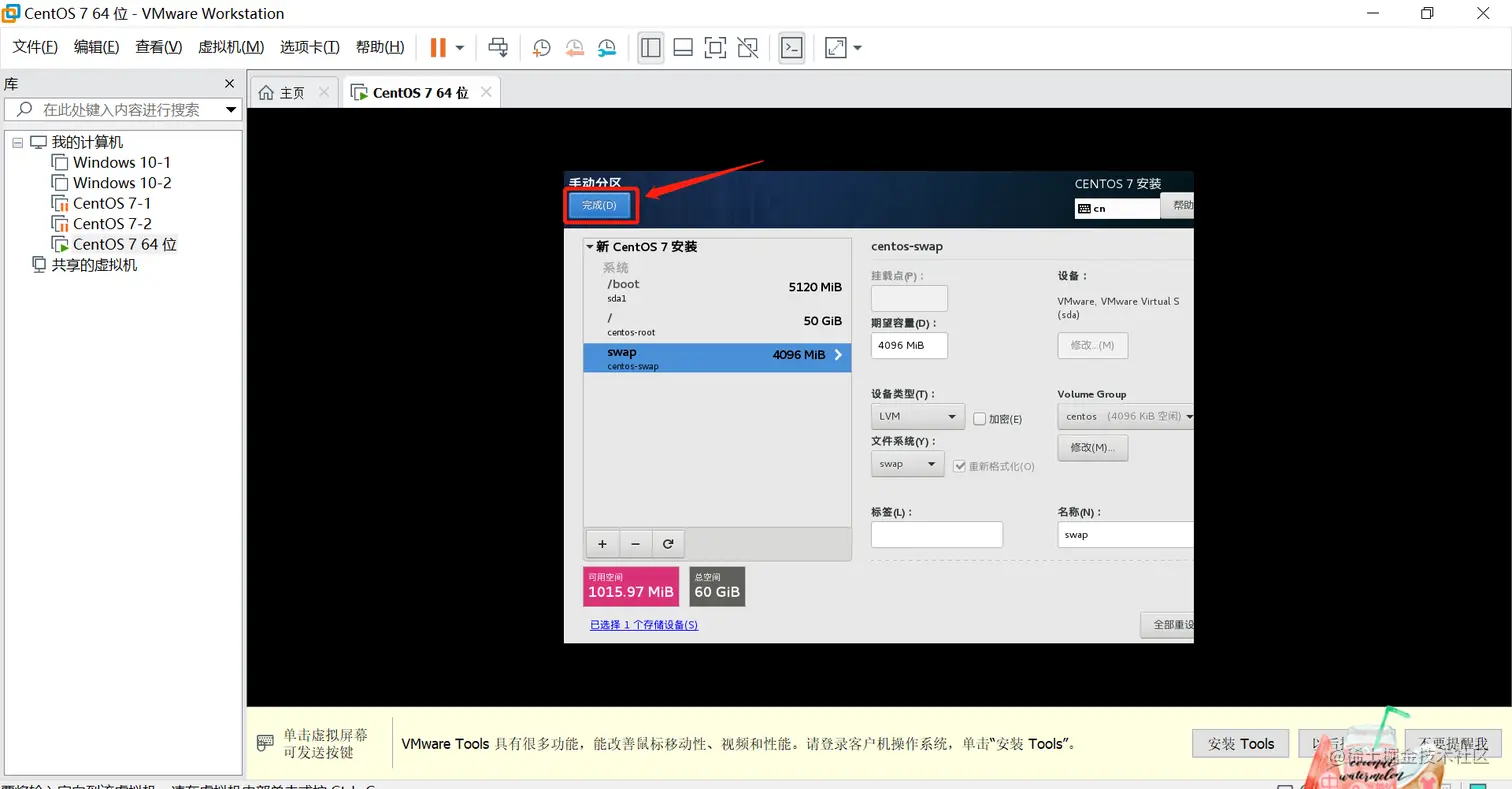Close the CentOS 7 64 位 tab
This screenshot has height=789, width=1512.
[486, 92]
